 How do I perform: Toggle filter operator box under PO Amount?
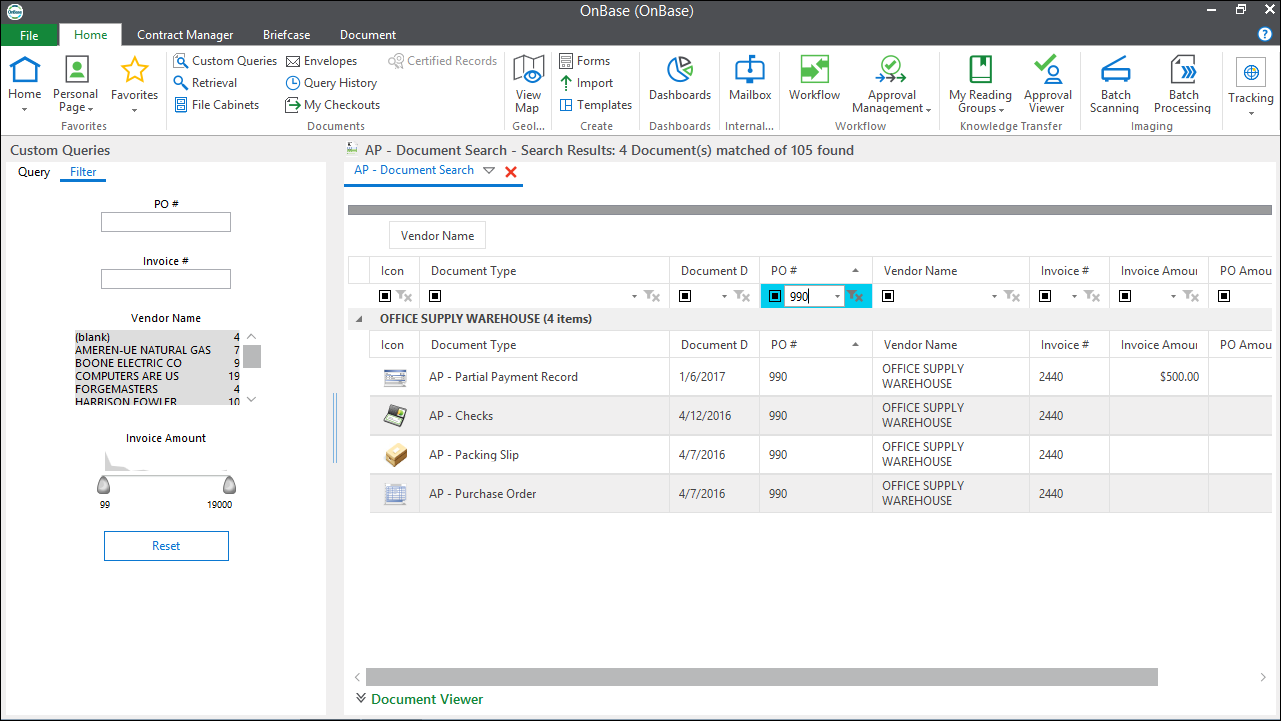pos(1225,296)
